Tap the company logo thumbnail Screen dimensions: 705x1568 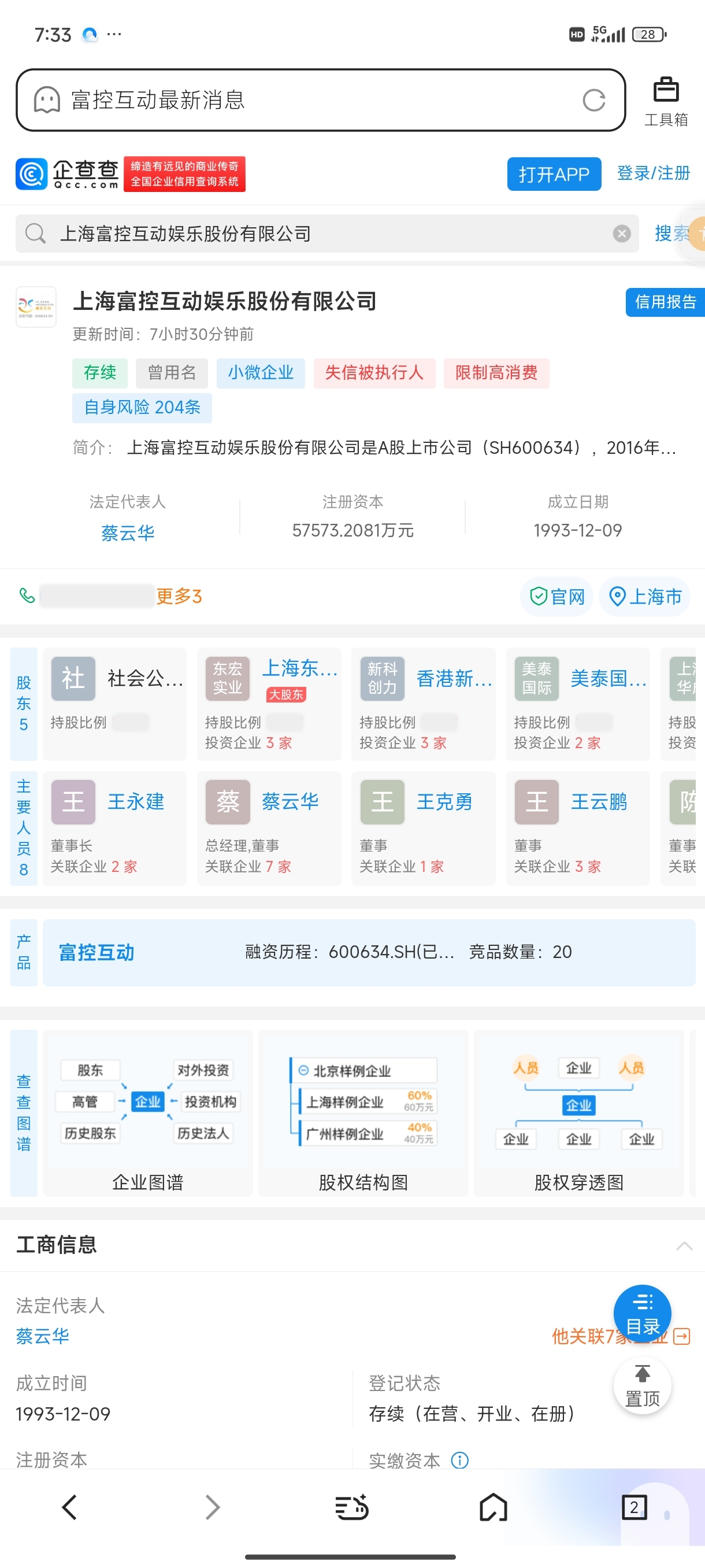(x=36, y=307)
